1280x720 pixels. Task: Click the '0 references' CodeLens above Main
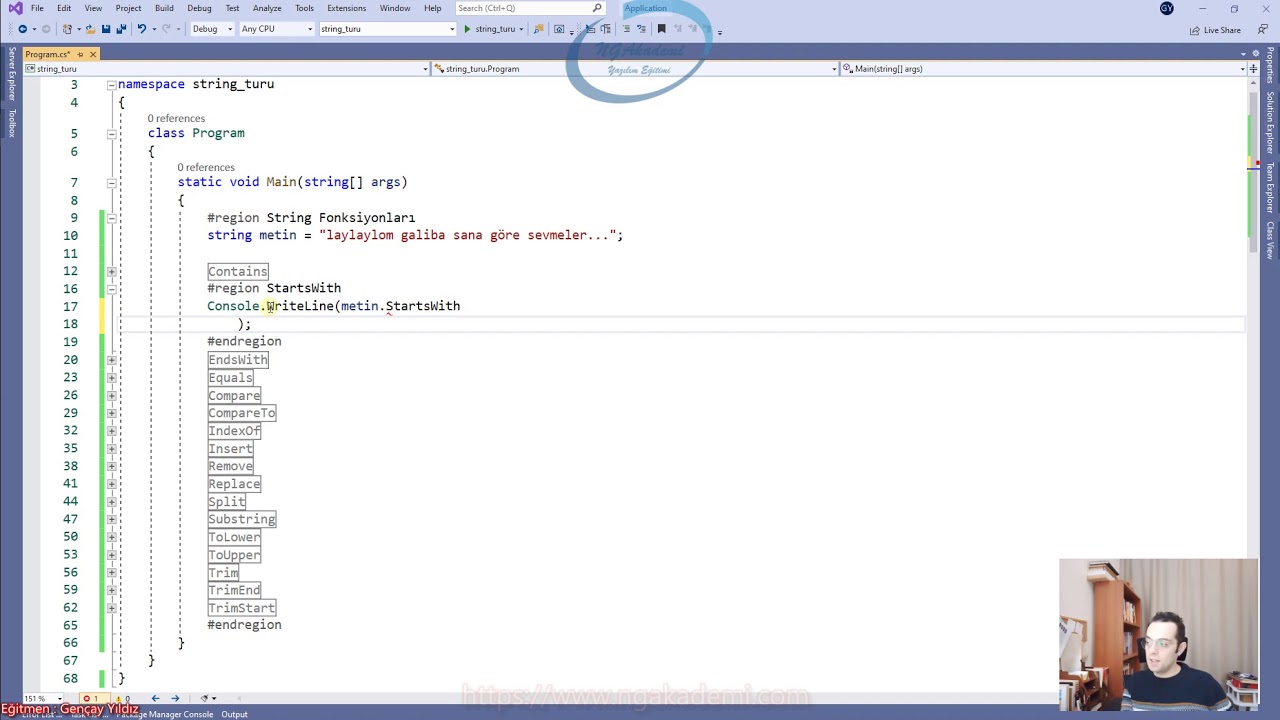point(206,167)
